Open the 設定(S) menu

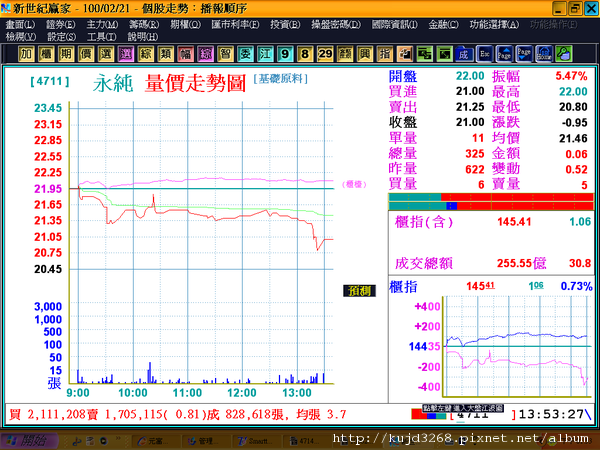coord(61,37)
